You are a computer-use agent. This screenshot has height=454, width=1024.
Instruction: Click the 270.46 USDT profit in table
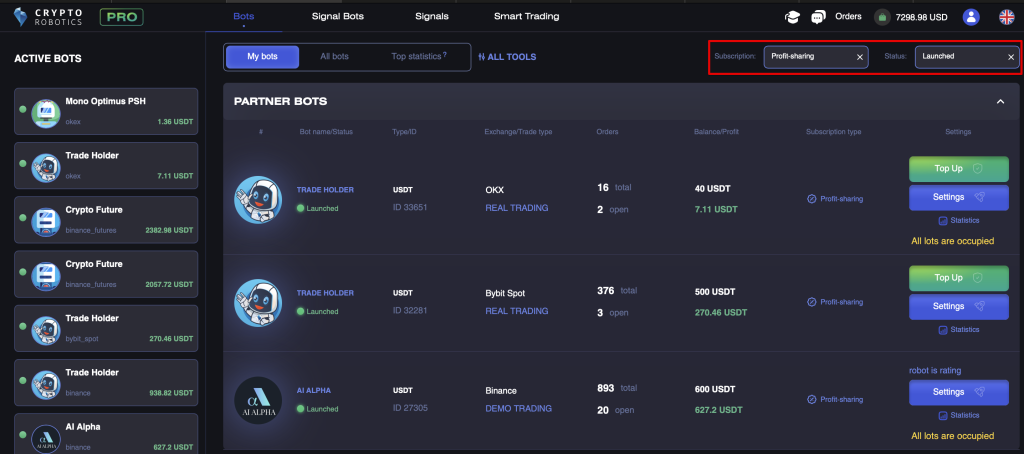point(721,312)
